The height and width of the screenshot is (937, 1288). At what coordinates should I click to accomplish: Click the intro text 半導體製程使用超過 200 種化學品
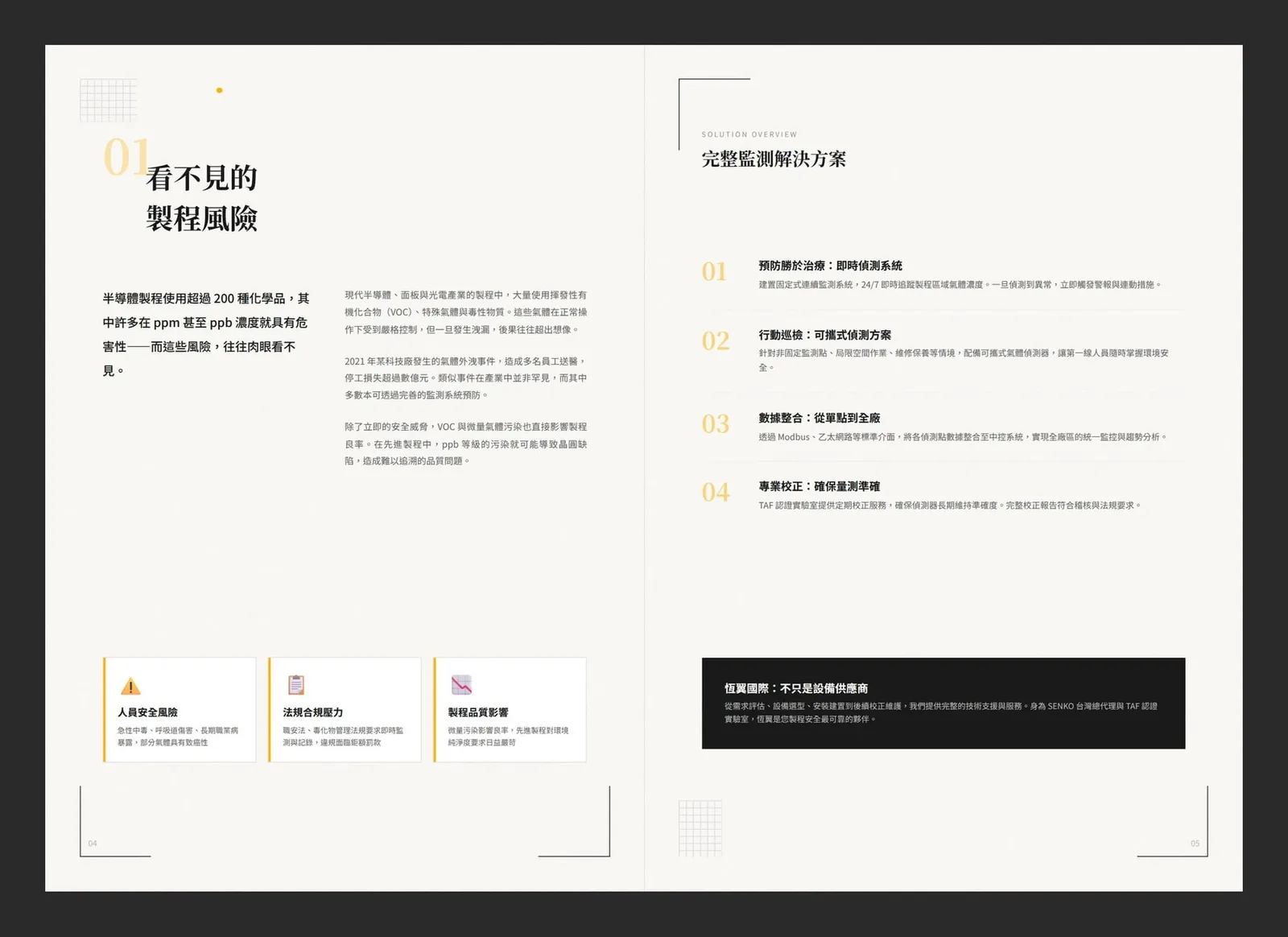[206, 334]
